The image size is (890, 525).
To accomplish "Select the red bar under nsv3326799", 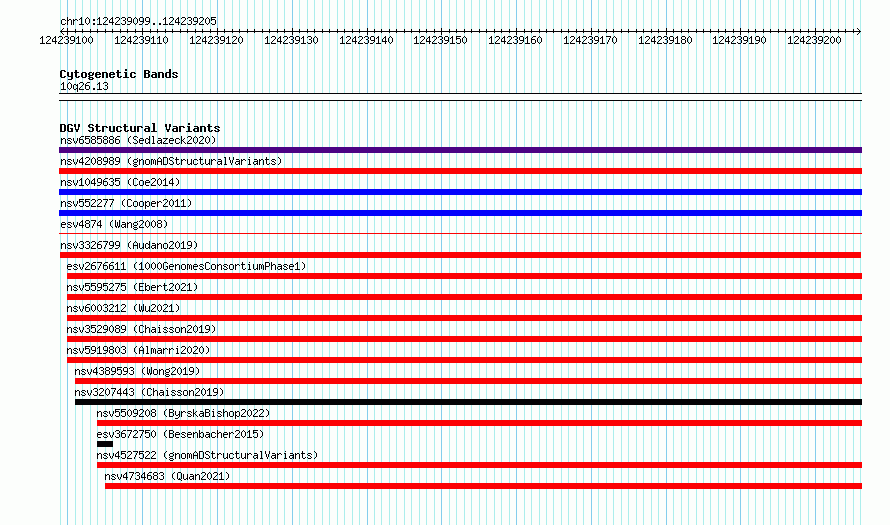I will coord(460,255).
